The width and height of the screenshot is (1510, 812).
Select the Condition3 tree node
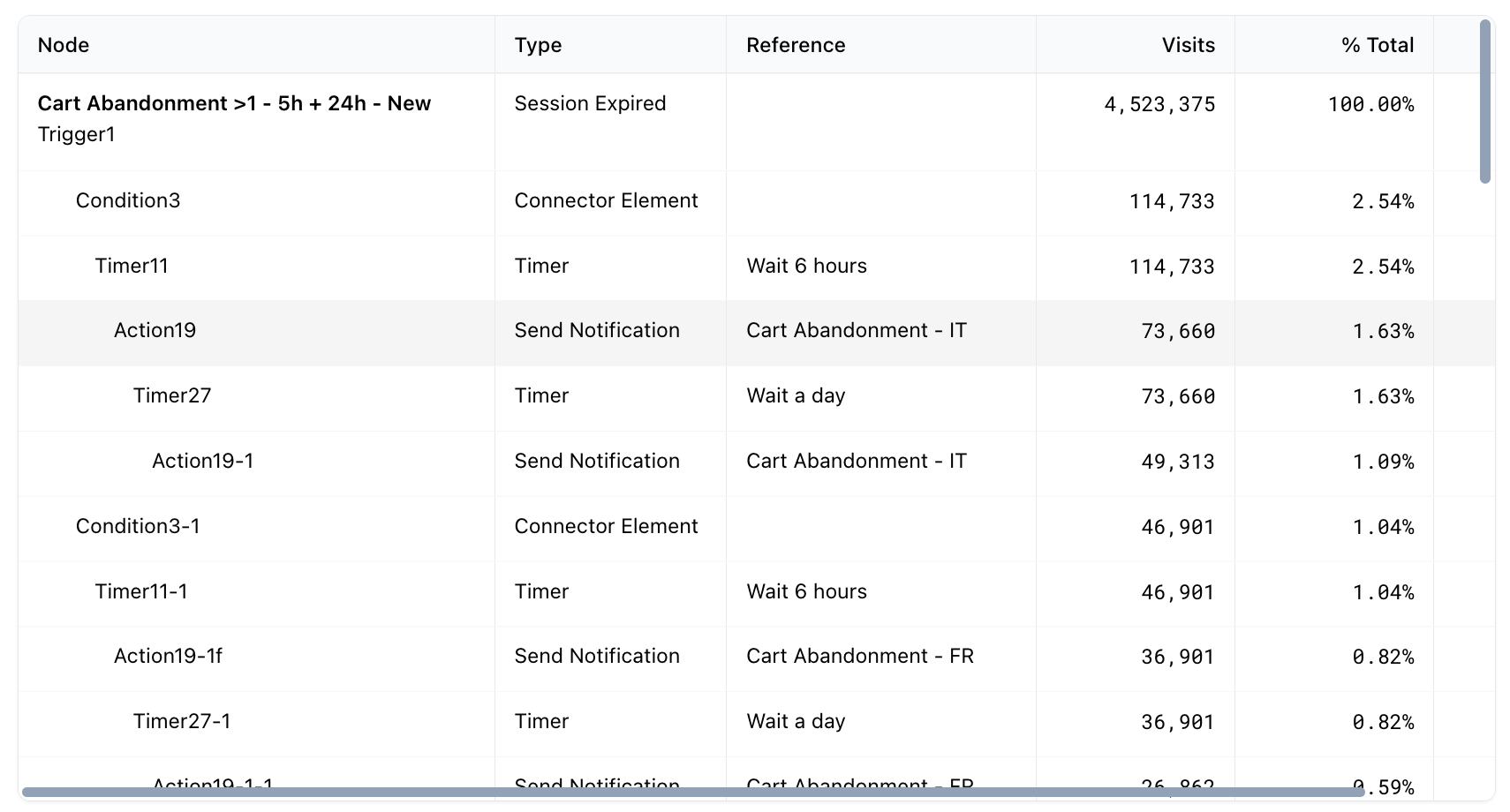(128, 200)
